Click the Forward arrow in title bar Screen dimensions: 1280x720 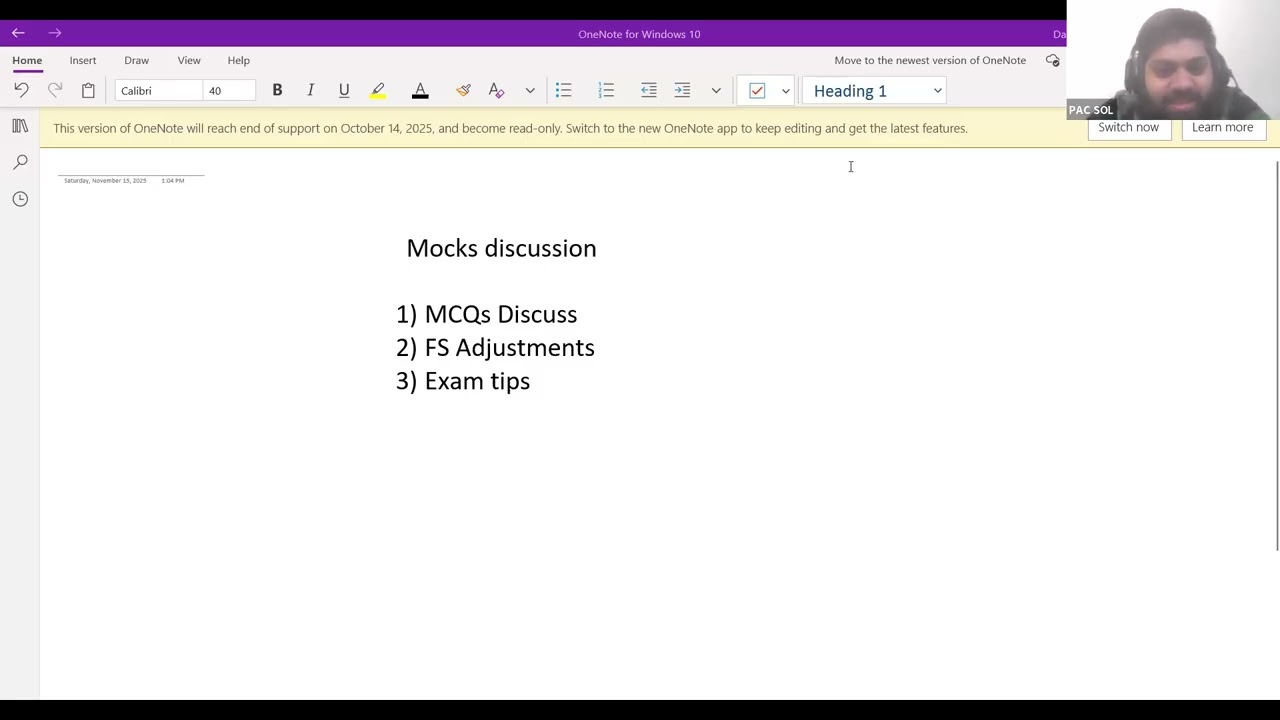point(55,33)
